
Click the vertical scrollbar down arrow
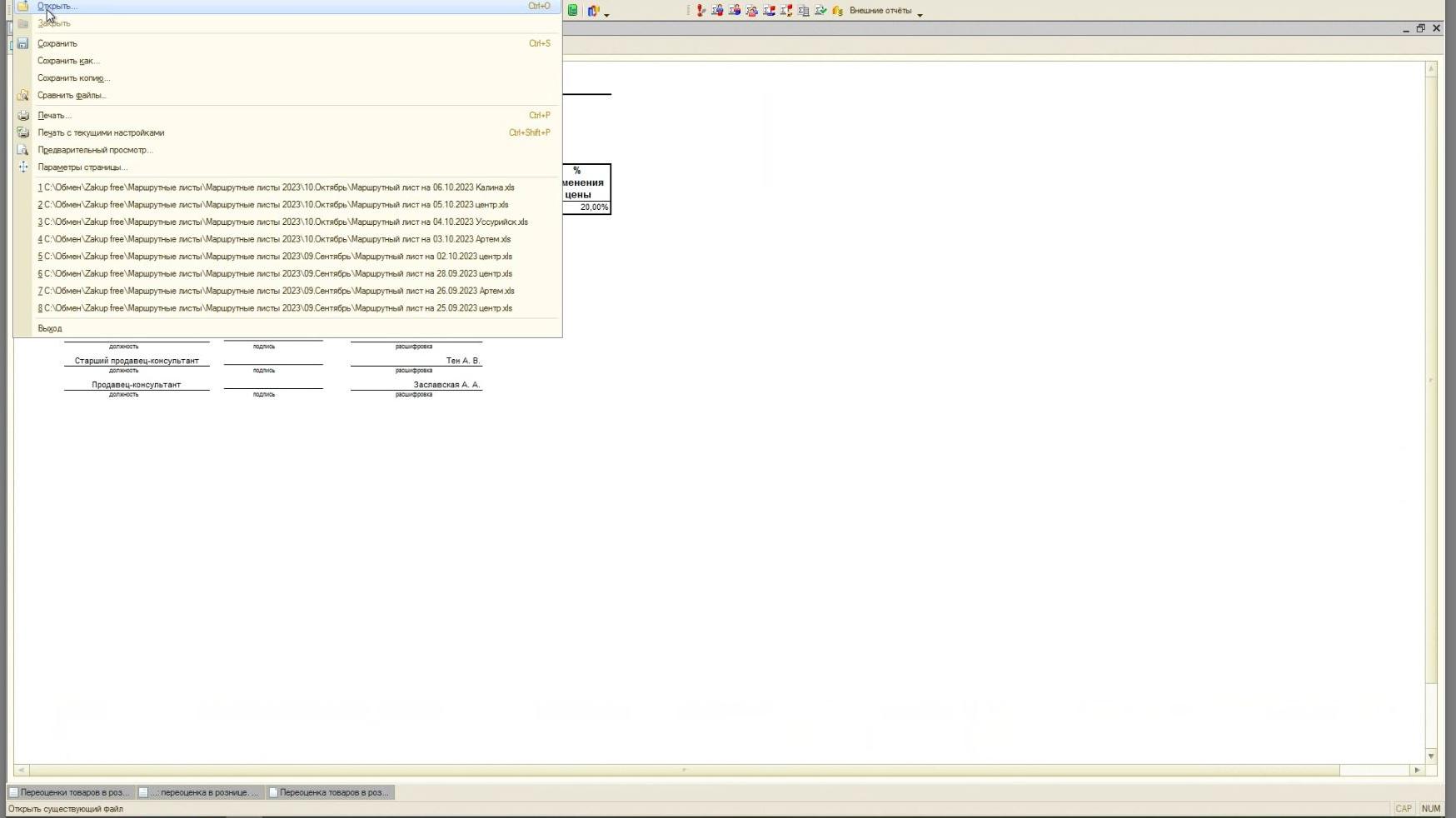(1431, 756)
